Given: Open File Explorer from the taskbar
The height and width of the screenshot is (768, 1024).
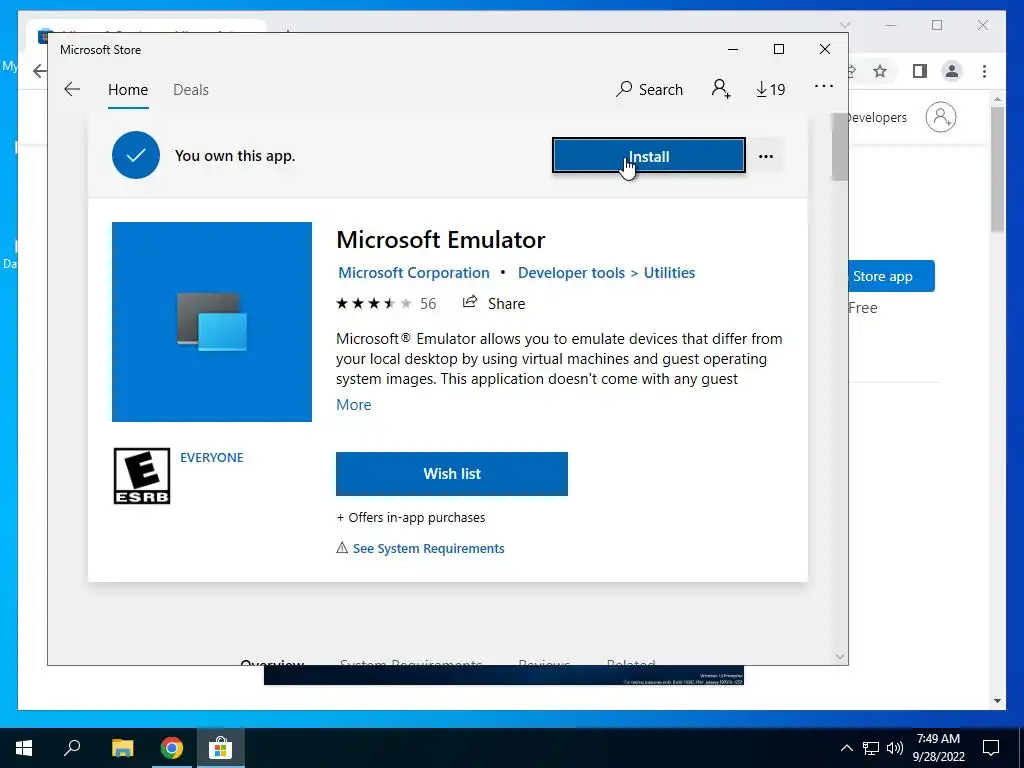Looking at the screenshot, I should coord(122,748).
